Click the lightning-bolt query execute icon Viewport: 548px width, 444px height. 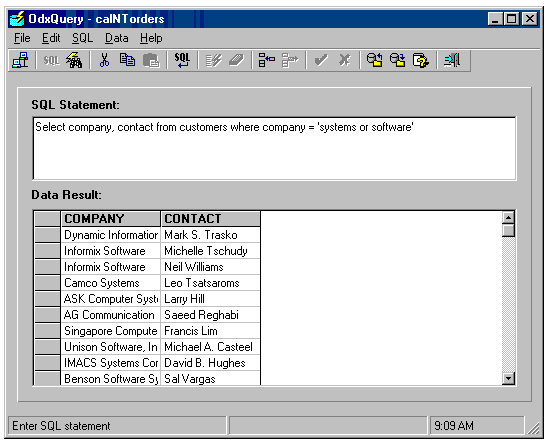tap(74, 60)
